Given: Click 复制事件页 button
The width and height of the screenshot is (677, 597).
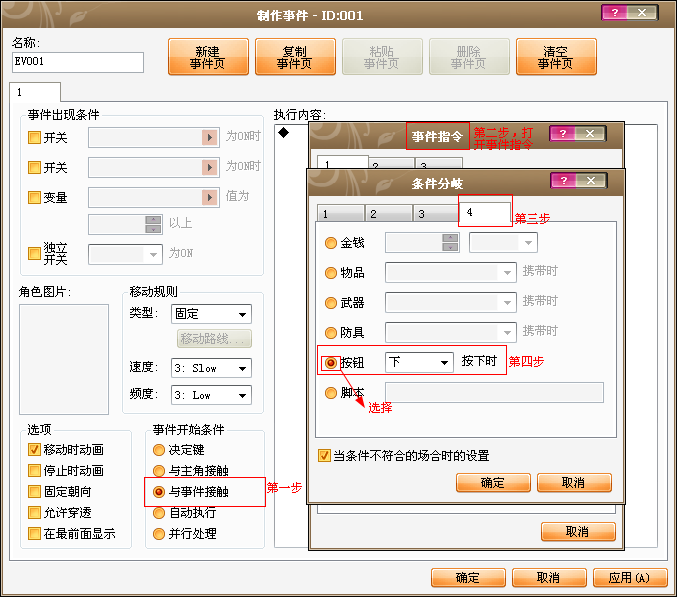Looking at the screenshot, I should (295, 57).
